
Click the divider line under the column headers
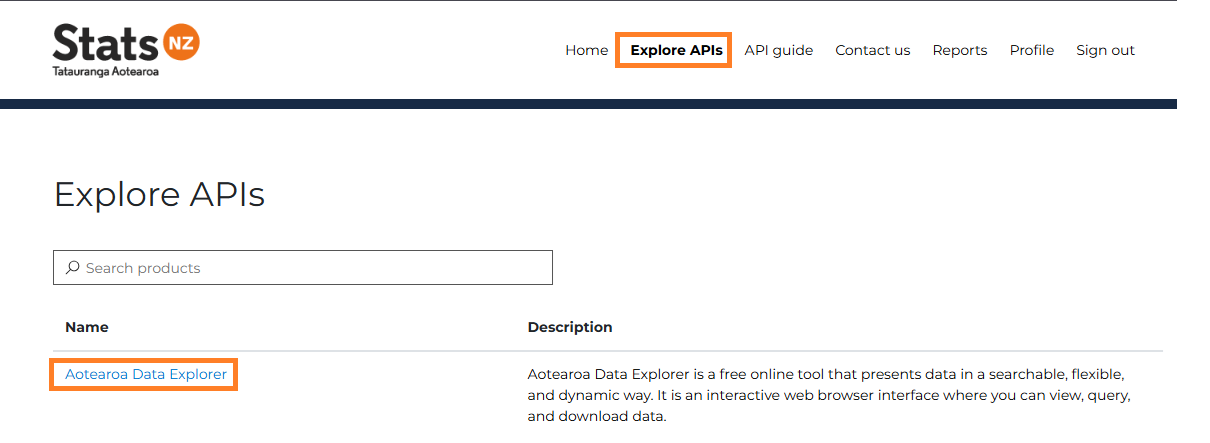click(608, 351)
